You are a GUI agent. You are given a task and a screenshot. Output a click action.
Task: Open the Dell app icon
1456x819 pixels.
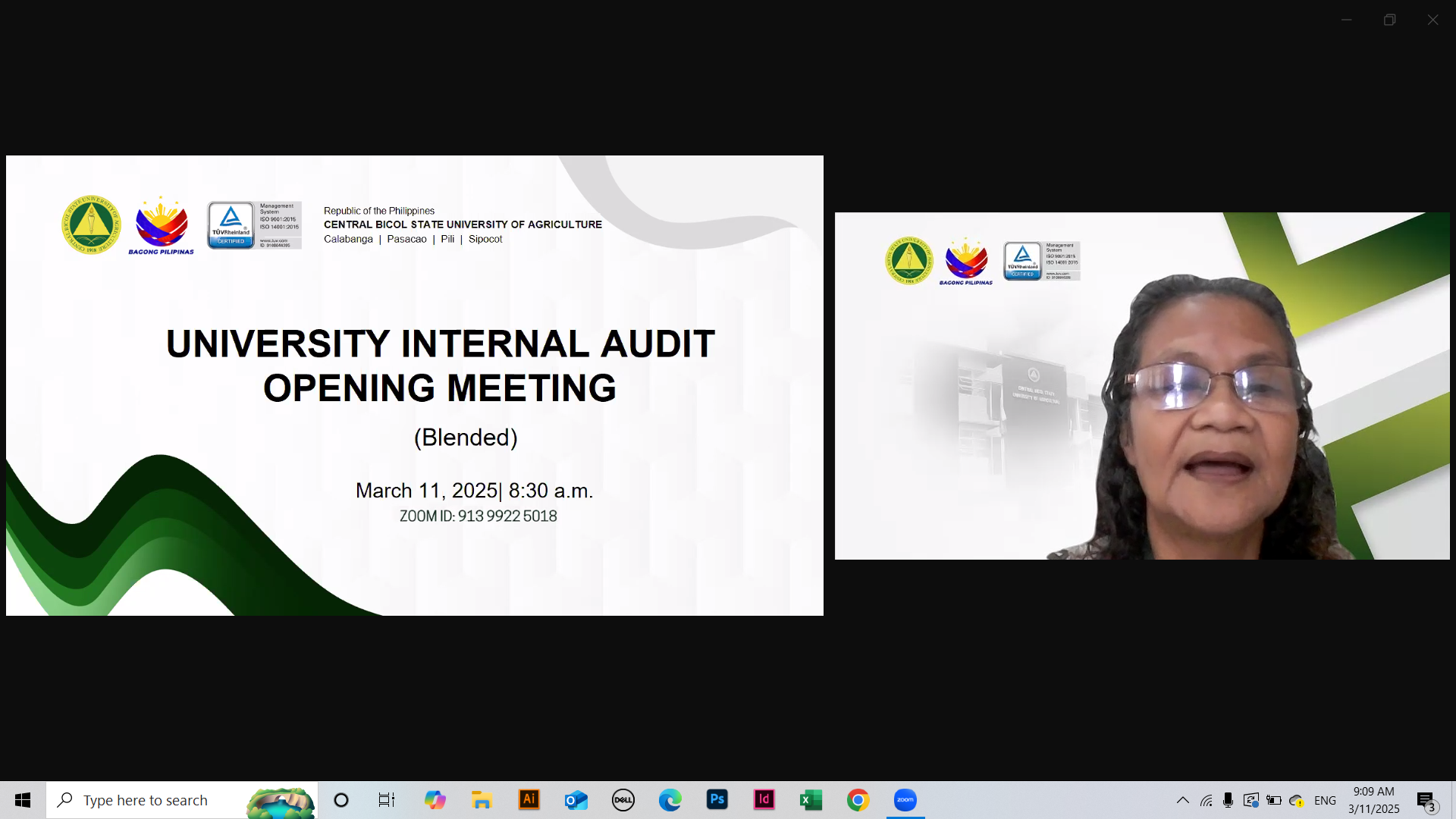[623, 800]
